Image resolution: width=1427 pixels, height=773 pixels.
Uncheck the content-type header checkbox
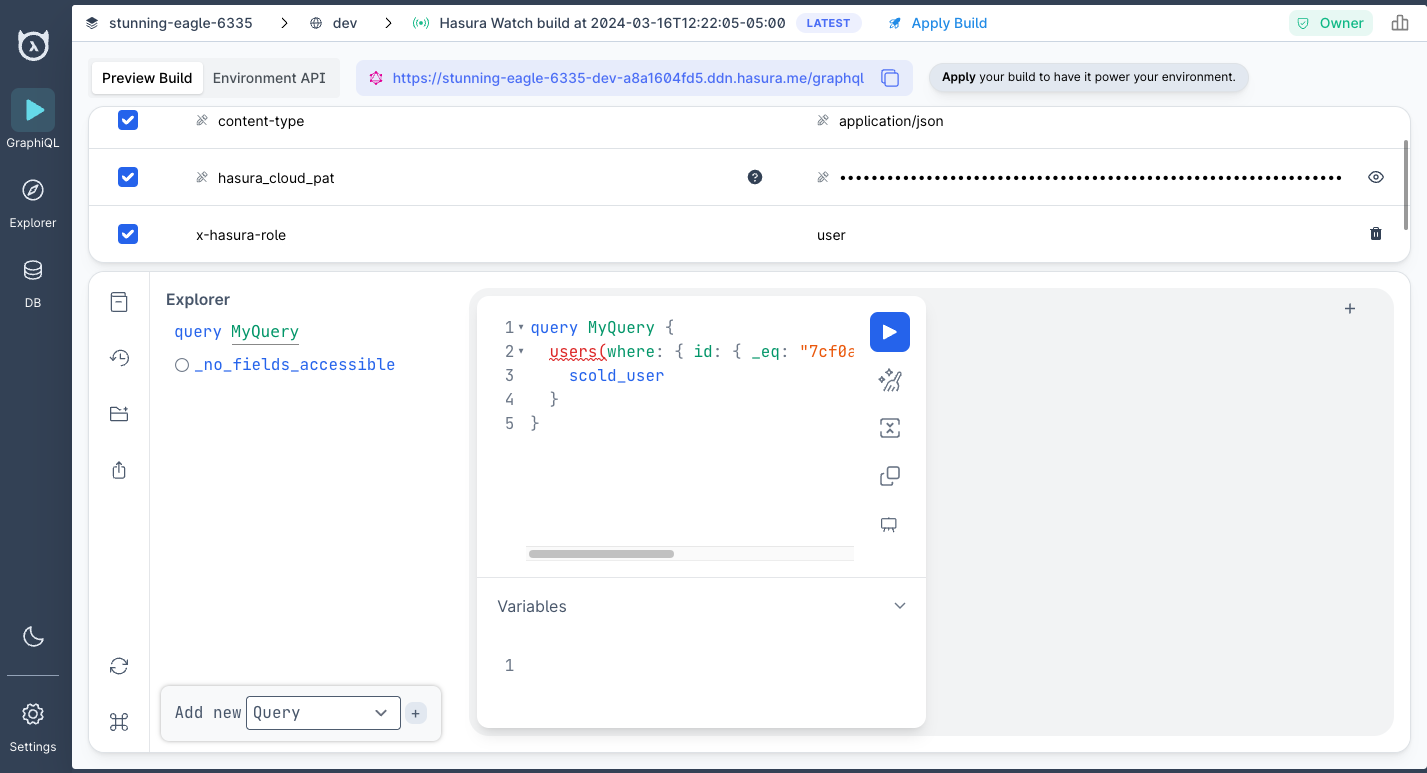click(x=128, y=120)
